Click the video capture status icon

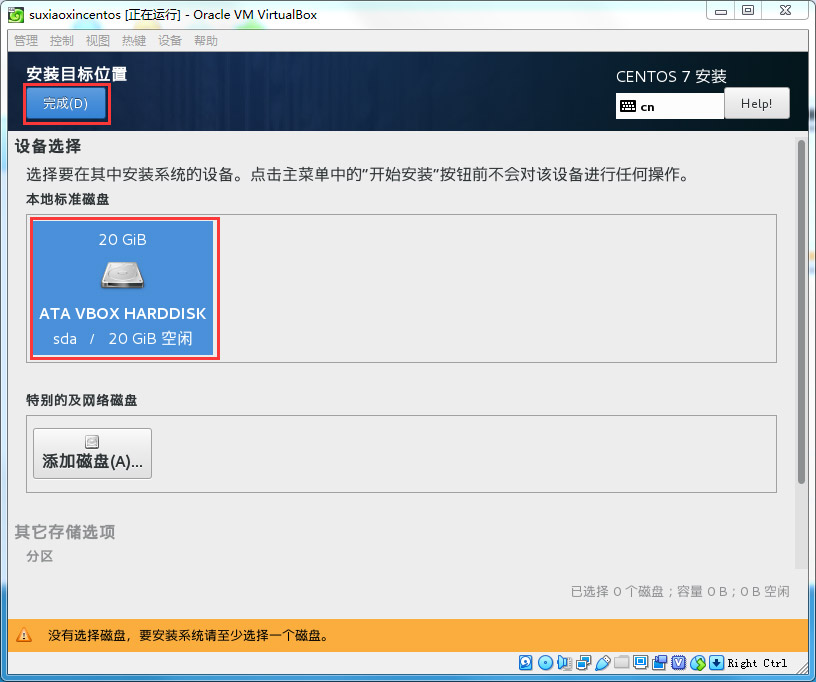point(659,663)
